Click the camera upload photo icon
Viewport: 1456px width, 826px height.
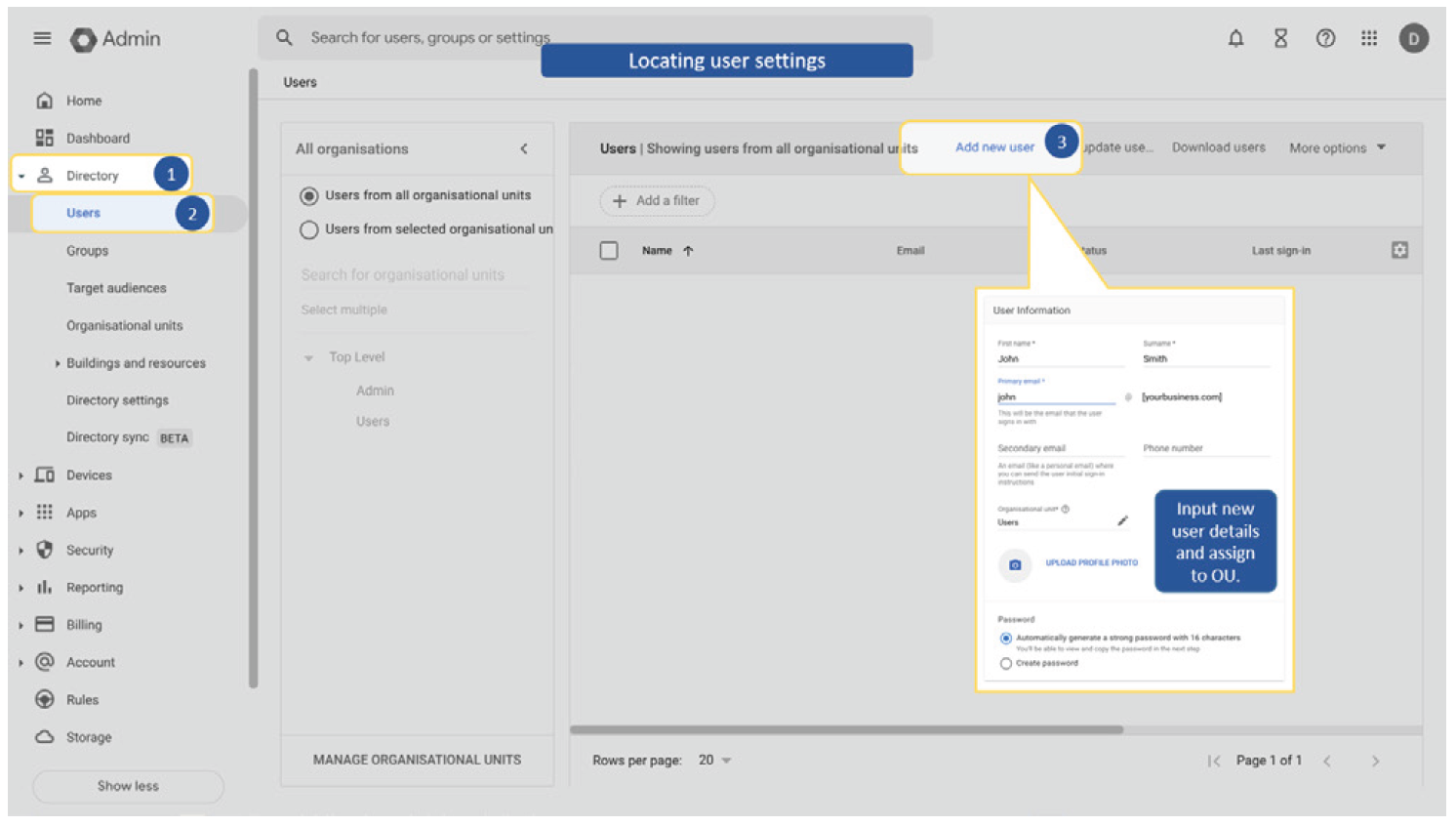point(1015,565)
